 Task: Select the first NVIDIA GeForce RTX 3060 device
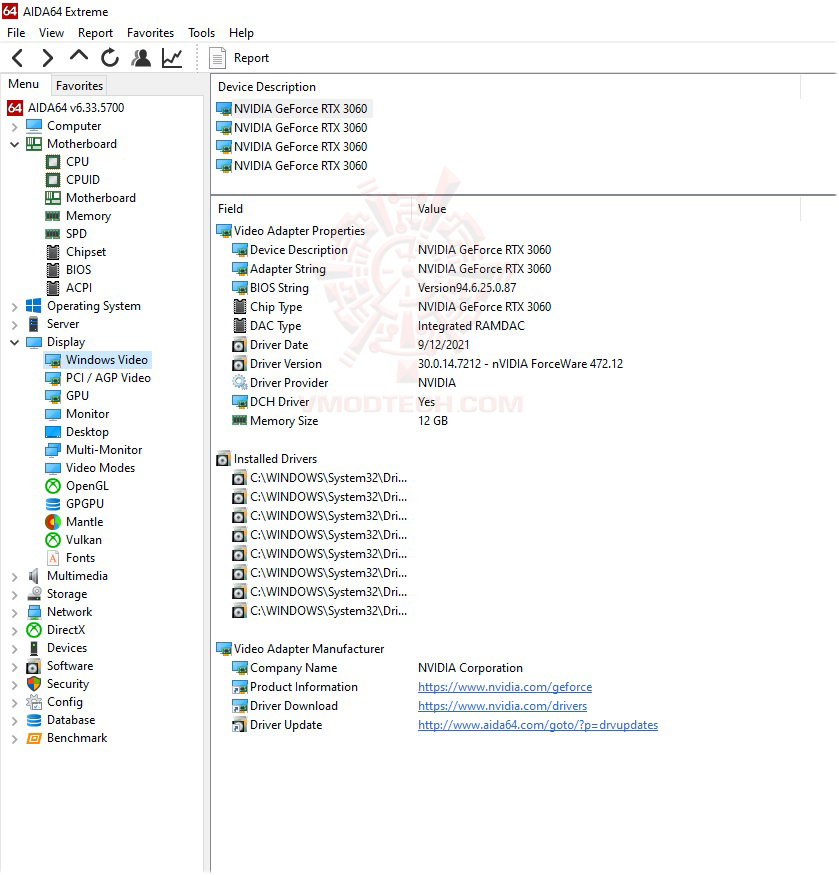click(294, 109)
